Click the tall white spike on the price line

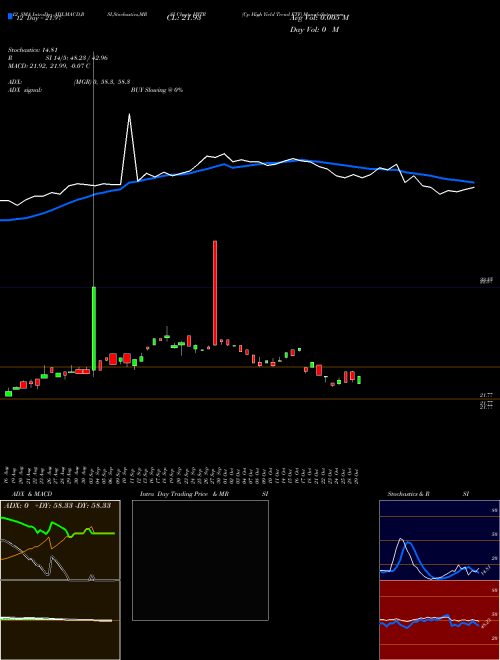pos(129,147)
